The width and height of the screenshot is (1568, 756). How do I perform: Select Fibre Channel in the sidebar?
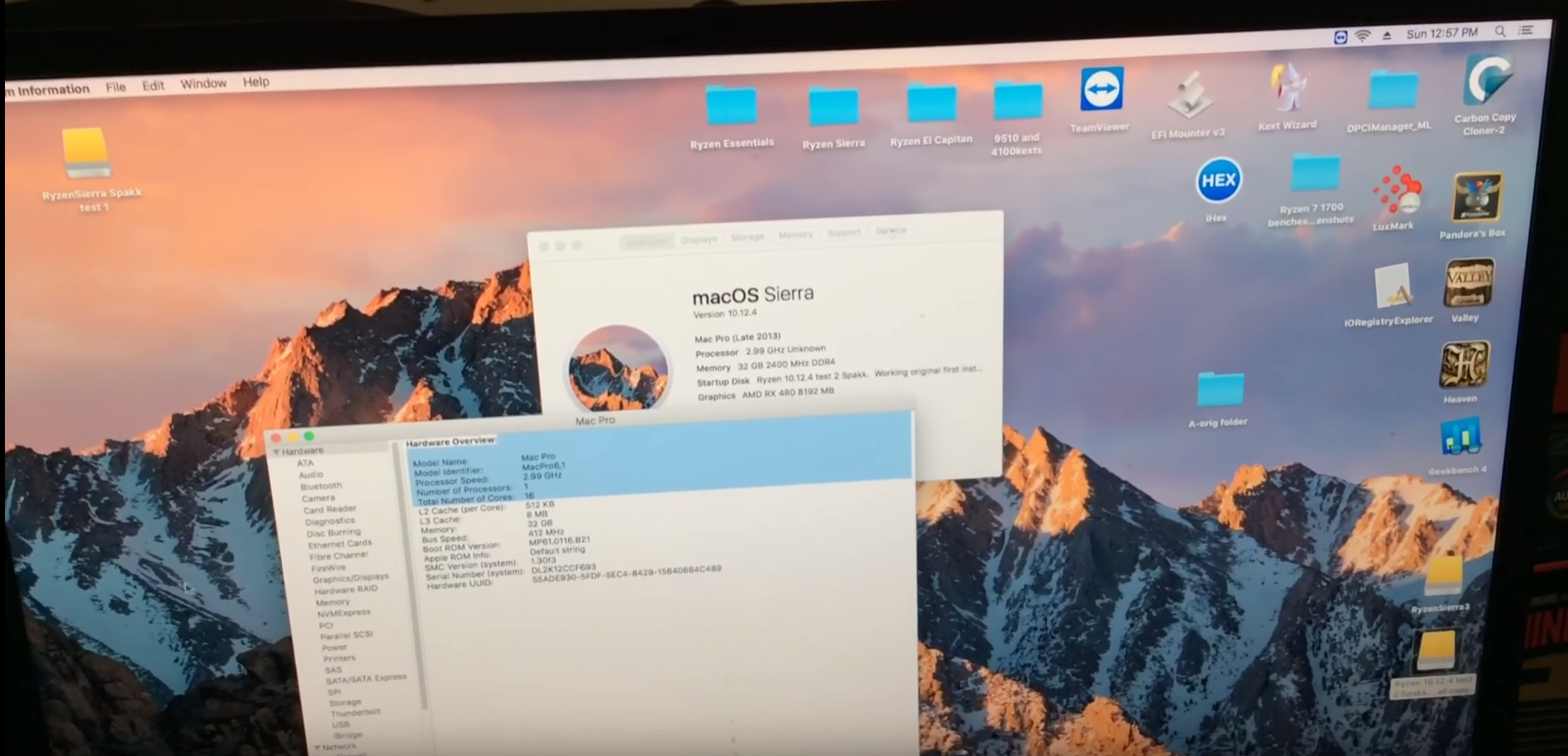[338, 556]
